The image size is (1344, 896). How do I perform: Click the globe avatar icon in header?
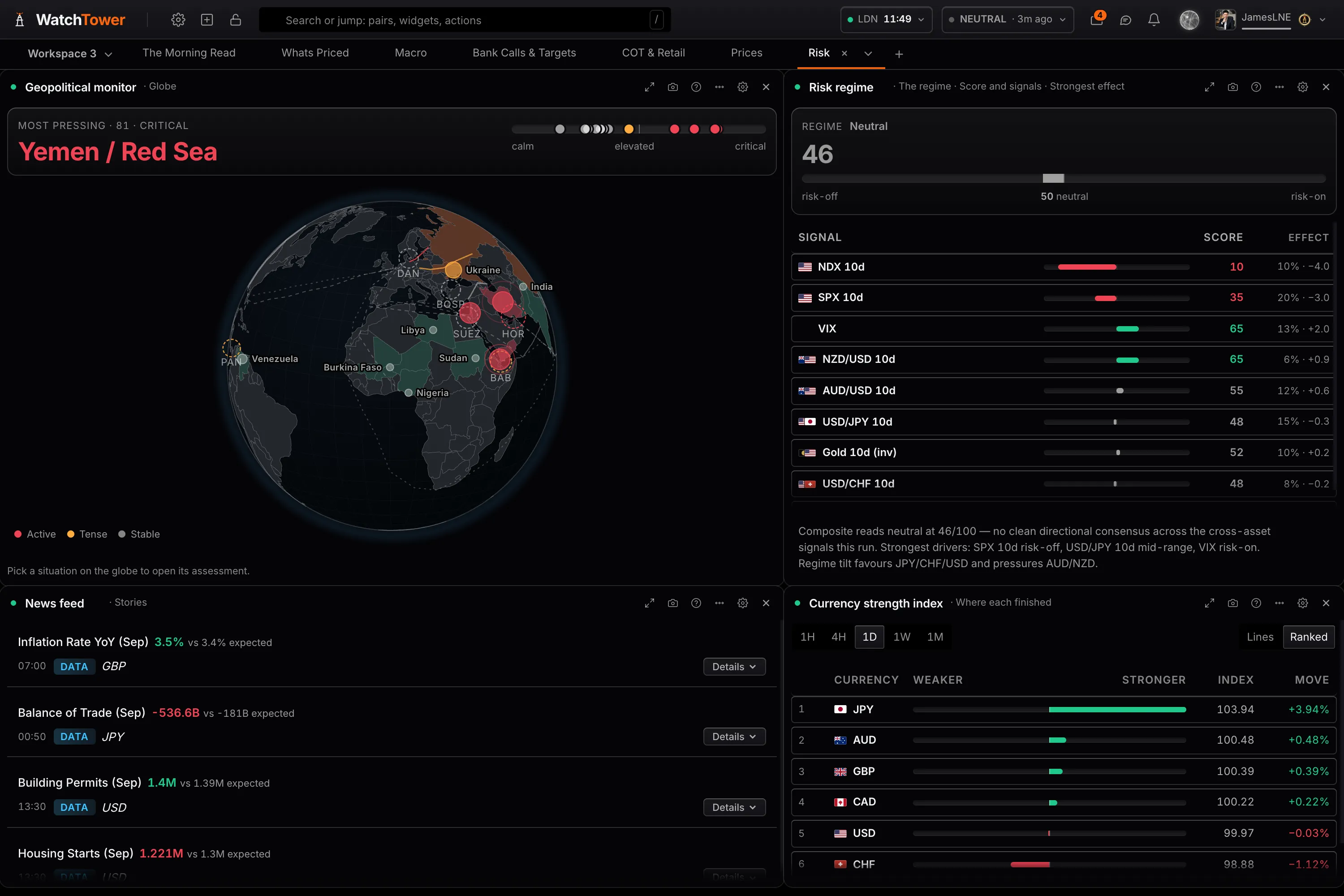point(1189,20)
